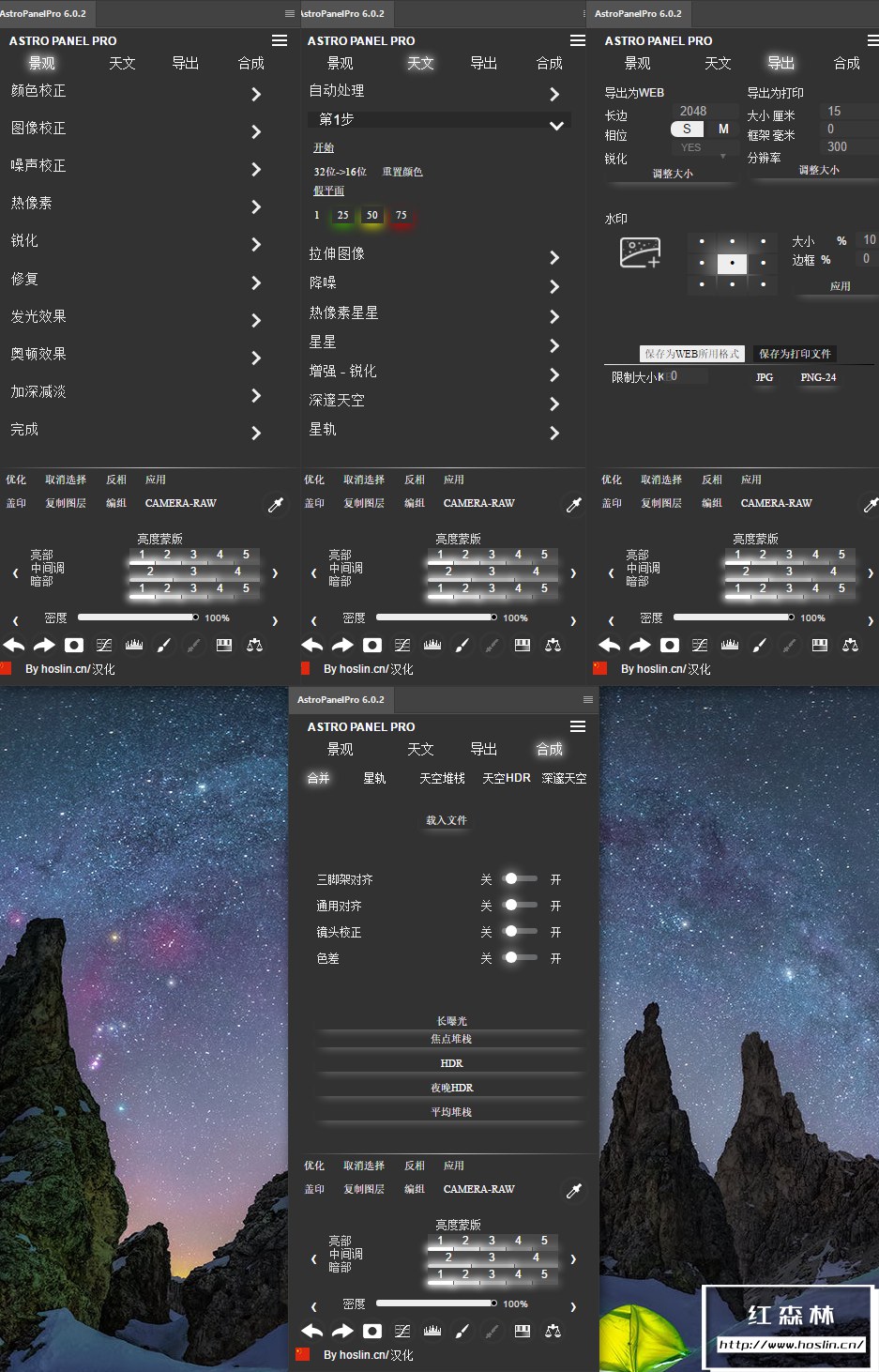Screen dimensions: 879x1372
Task: Open hamburger menu in the 颜色校正 panel
Action: tap(280, 40)
